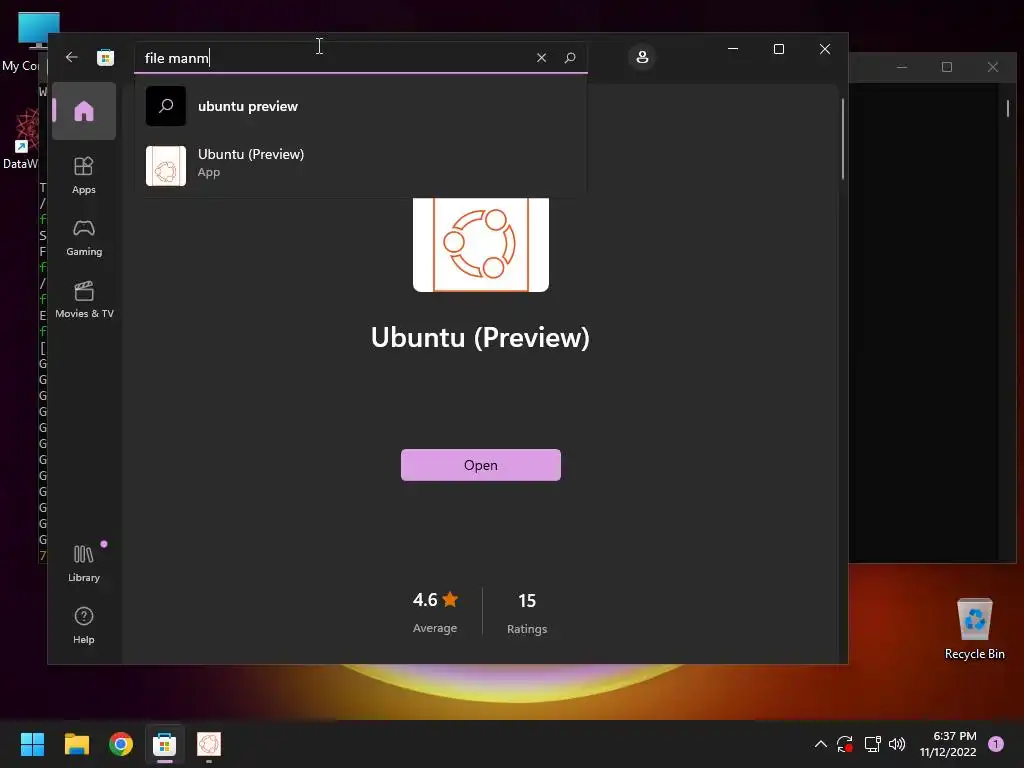The height and width of the screenshot is (768, 1024).
Task: Show hidden system tray icons chevron
Action: tap(821, 744)
